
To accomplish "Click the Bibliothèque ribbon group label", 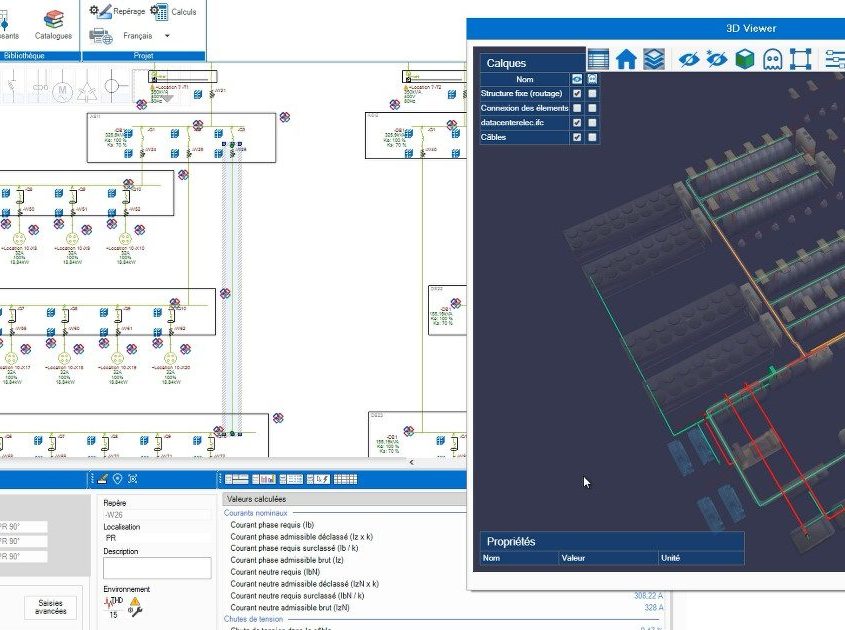I will (24, 56).
